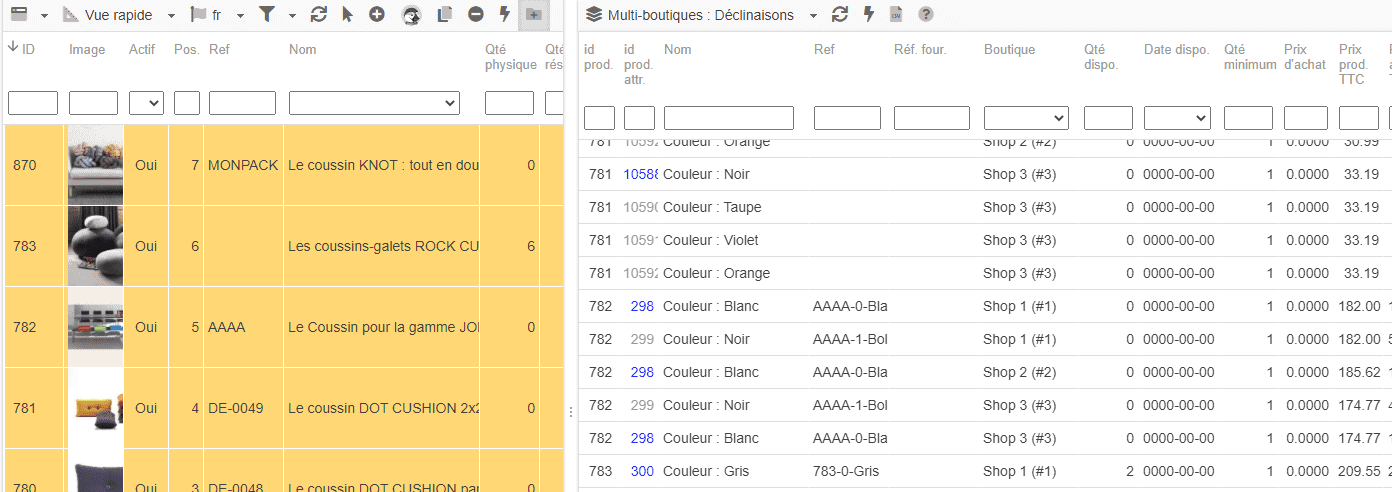Click the add-to-category folder plus icon
1392x492 pixels.
(x=534, y=15)
